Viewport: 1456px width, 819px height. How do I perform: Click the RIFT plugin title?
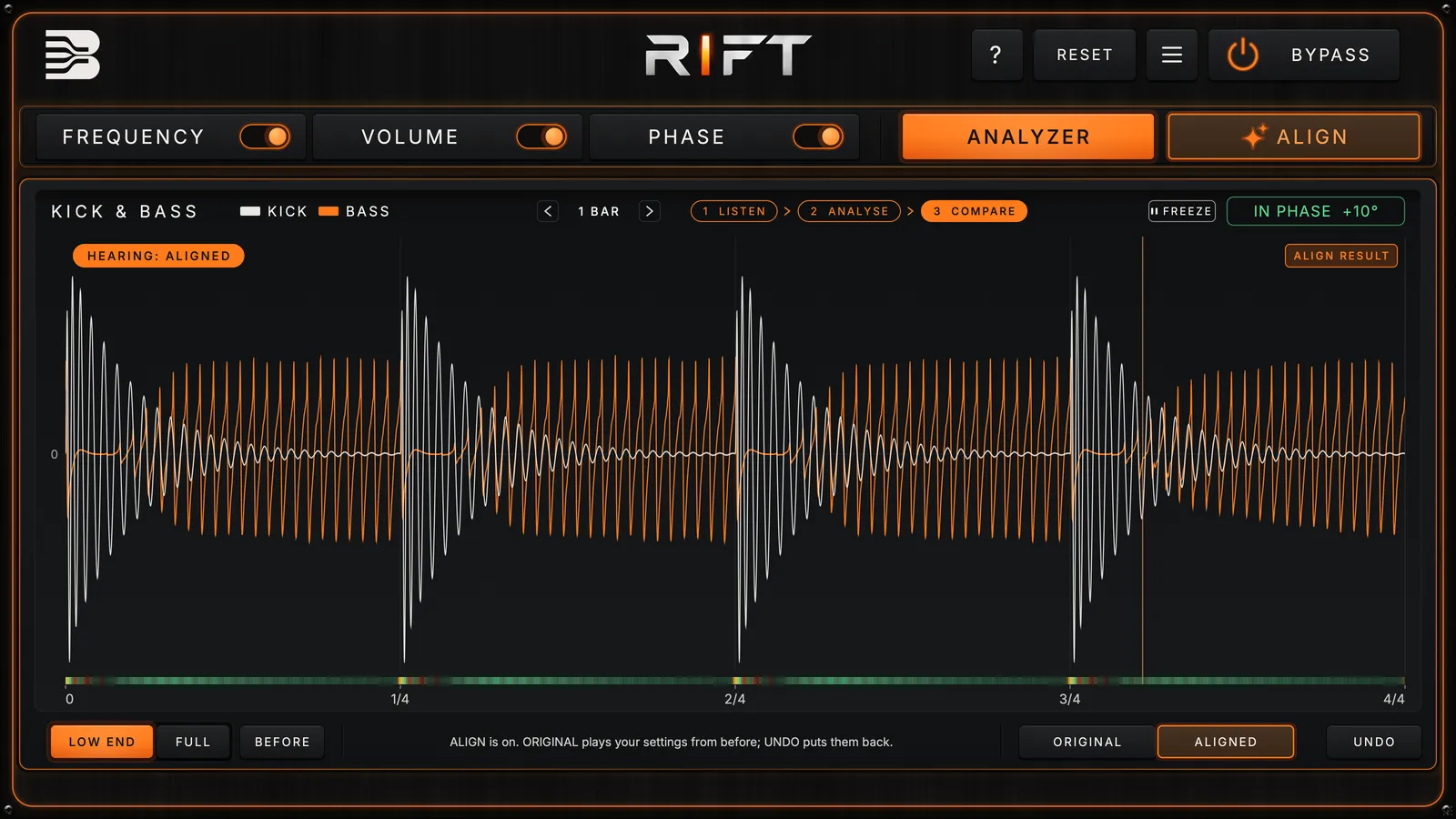[728, 55]
